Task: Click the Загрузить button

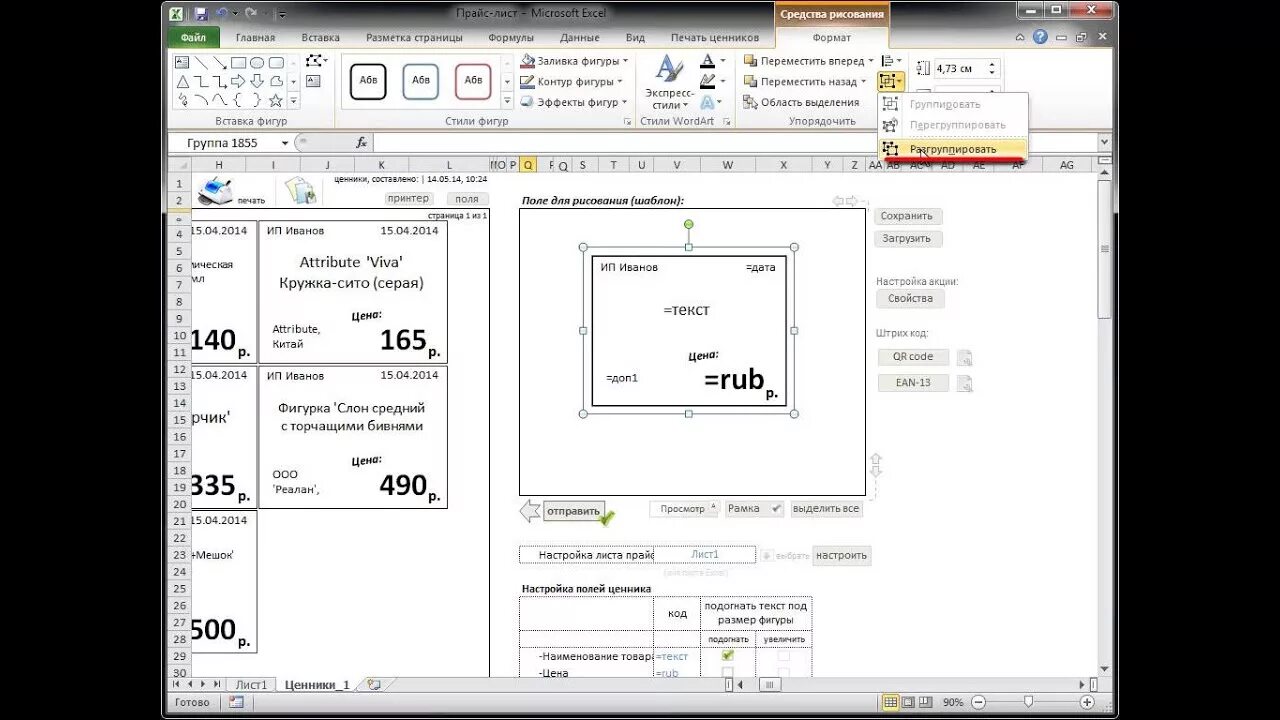Action: (x=908, y=239)
